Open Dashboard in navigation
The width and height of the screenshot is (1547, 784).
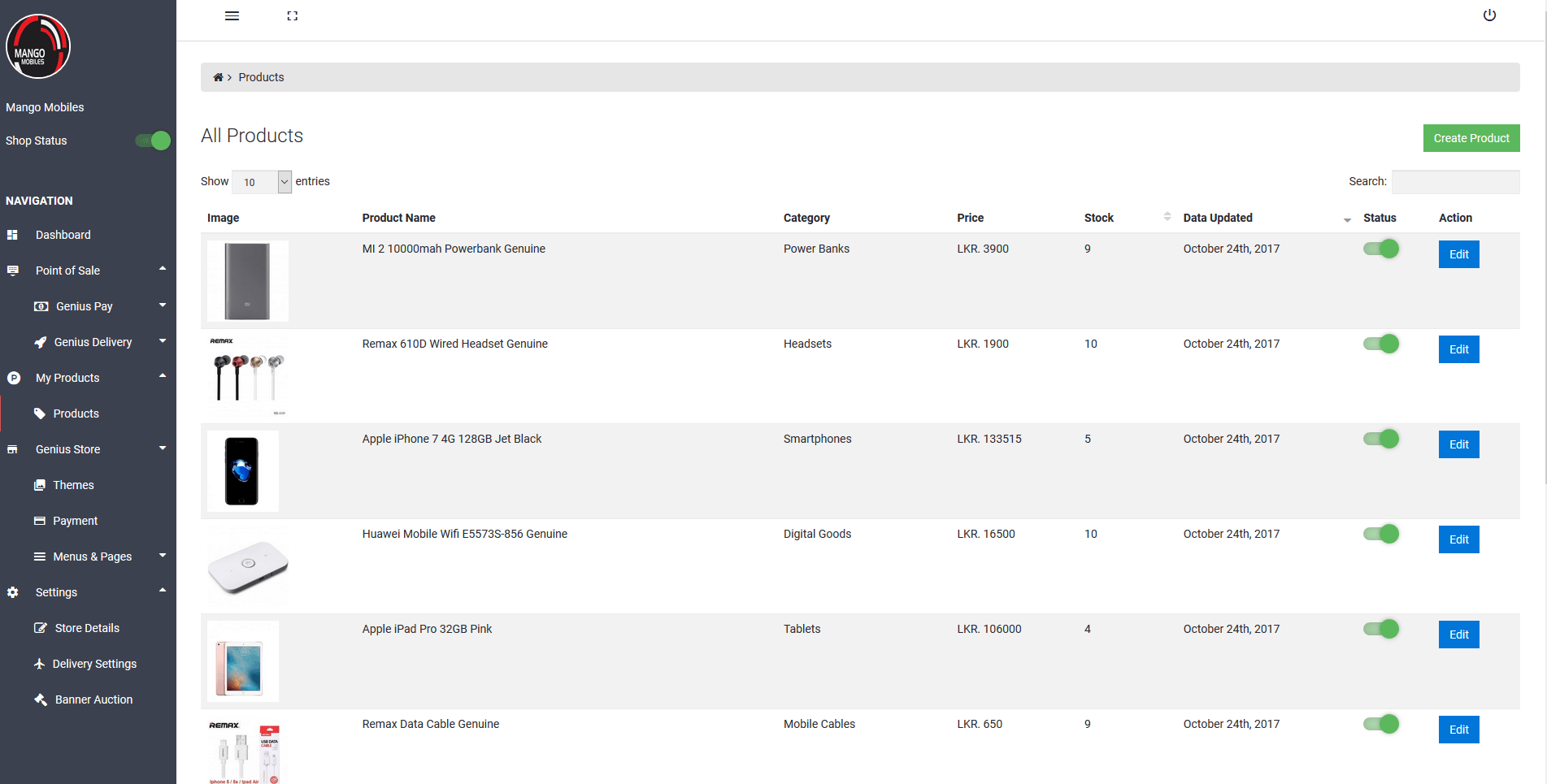pos(63,235)
